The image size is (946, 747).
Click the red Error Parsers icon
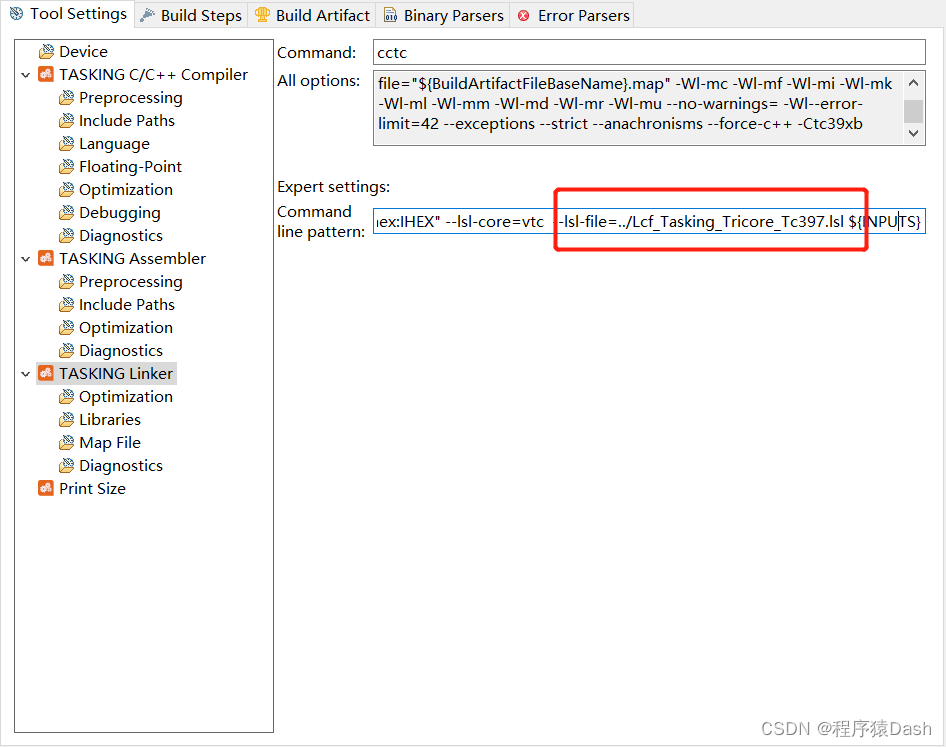coord(524,15)
